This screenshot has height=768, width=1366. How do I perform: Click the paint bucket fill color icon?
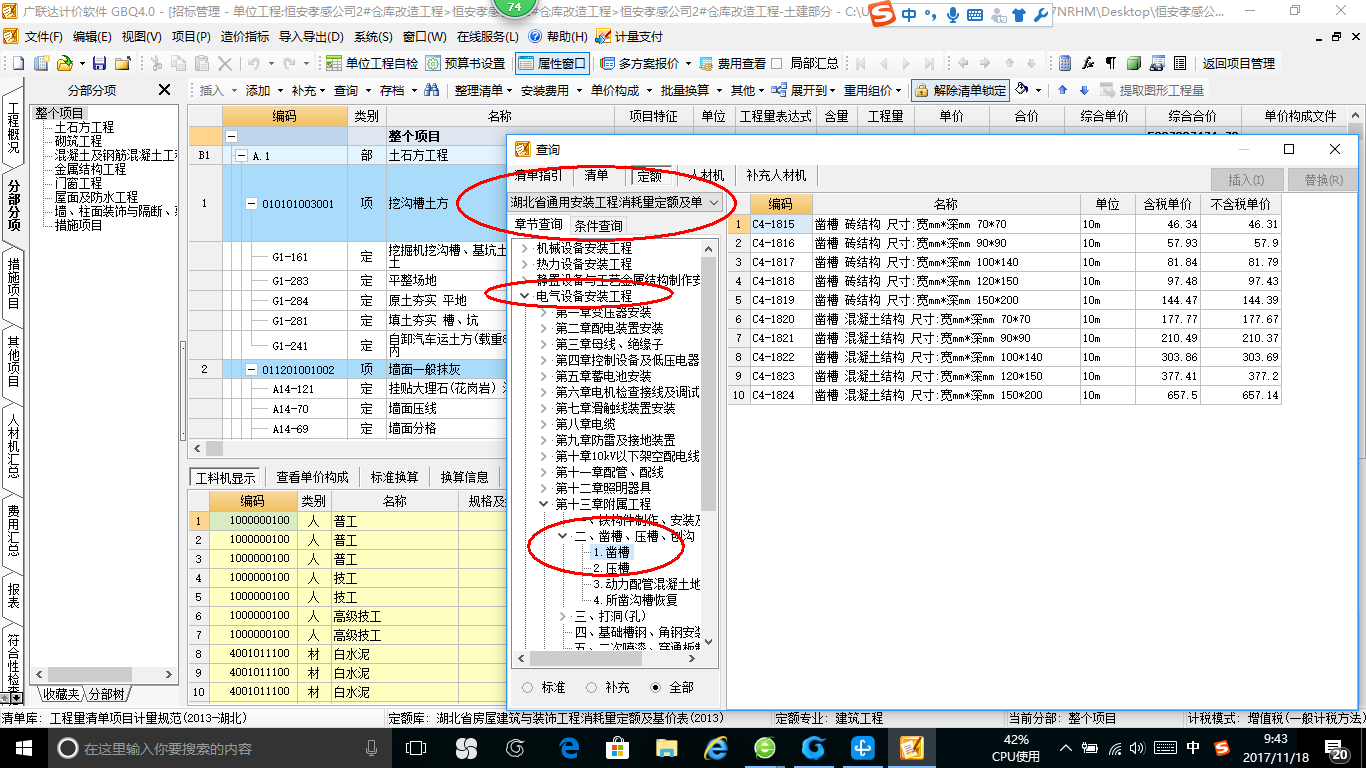point(1022,90)
